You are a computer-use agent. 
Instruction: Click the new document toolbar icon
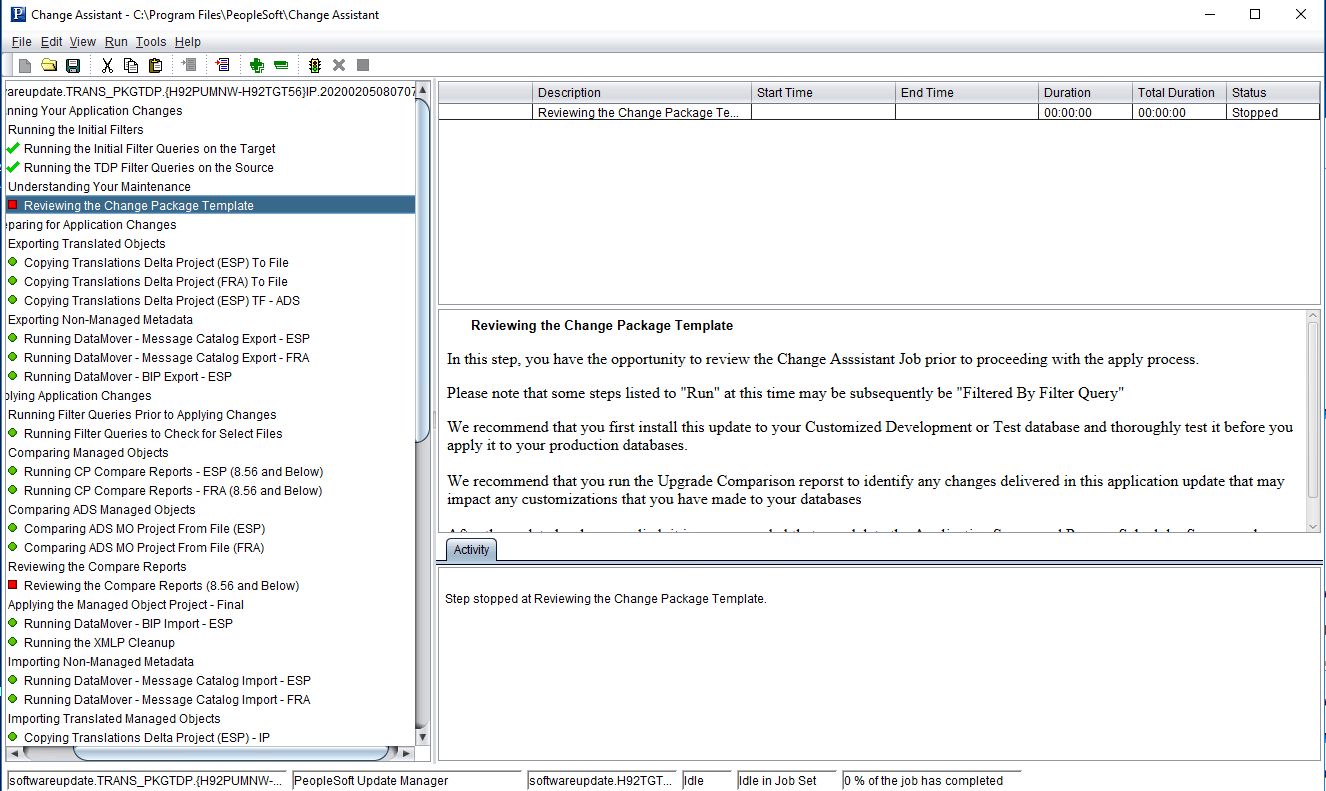23,64
